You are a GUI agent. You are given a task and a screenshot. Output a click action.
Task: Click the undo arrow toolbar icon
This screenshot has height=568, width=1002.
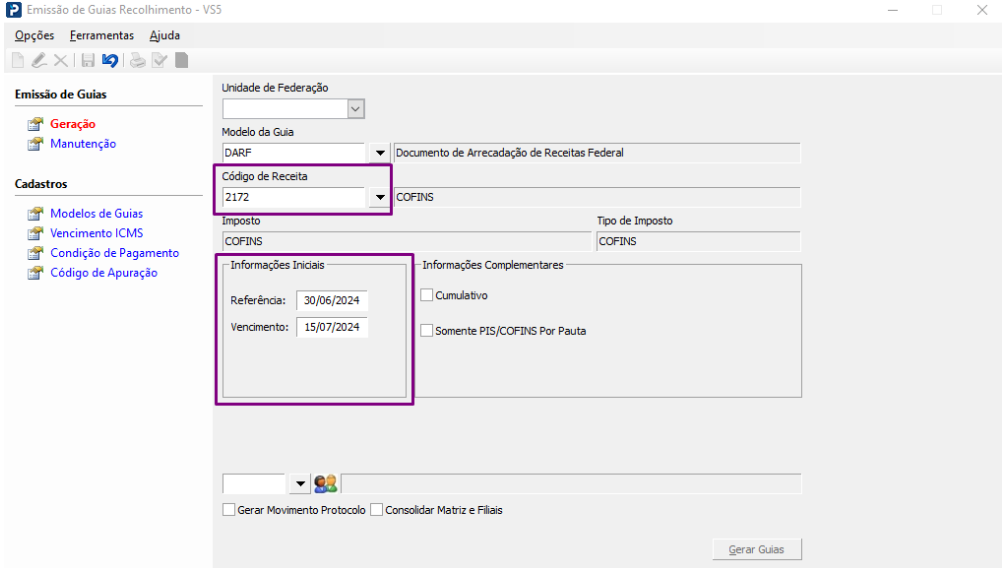tap(110, 61)
